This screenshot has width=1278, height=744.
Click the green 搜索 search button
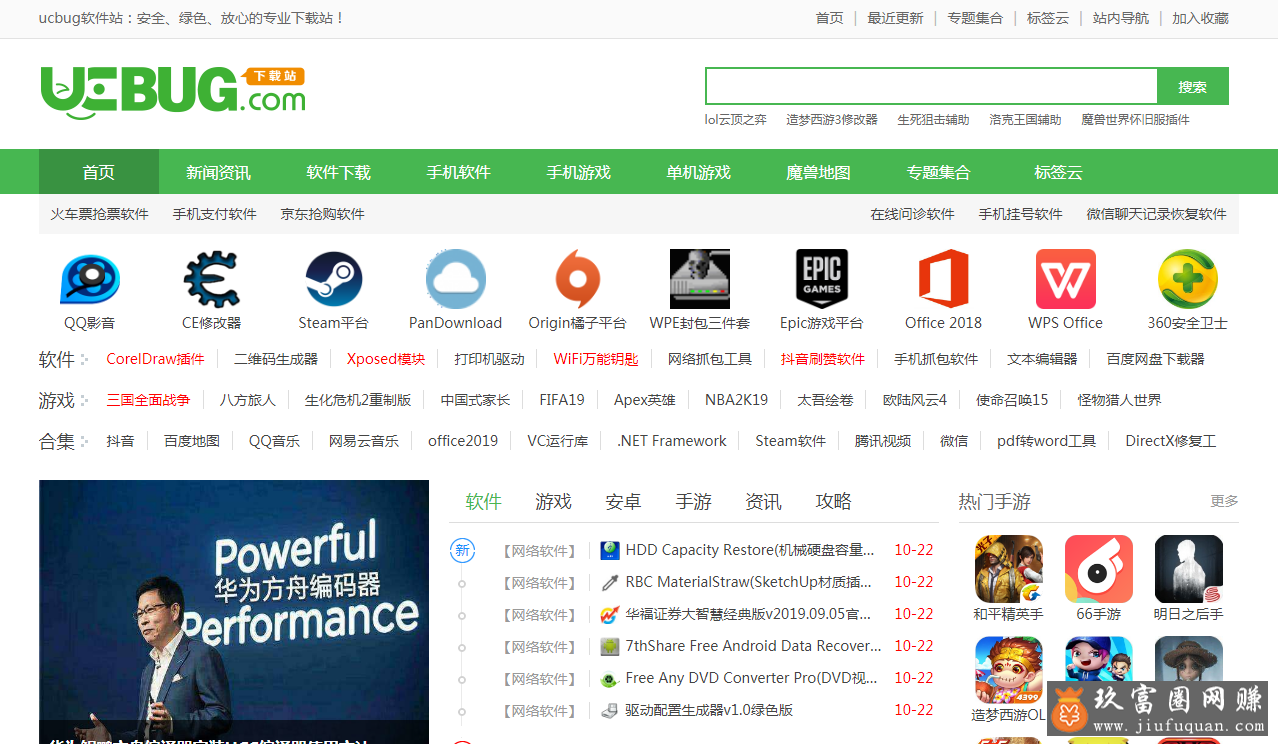(1193, 87)
